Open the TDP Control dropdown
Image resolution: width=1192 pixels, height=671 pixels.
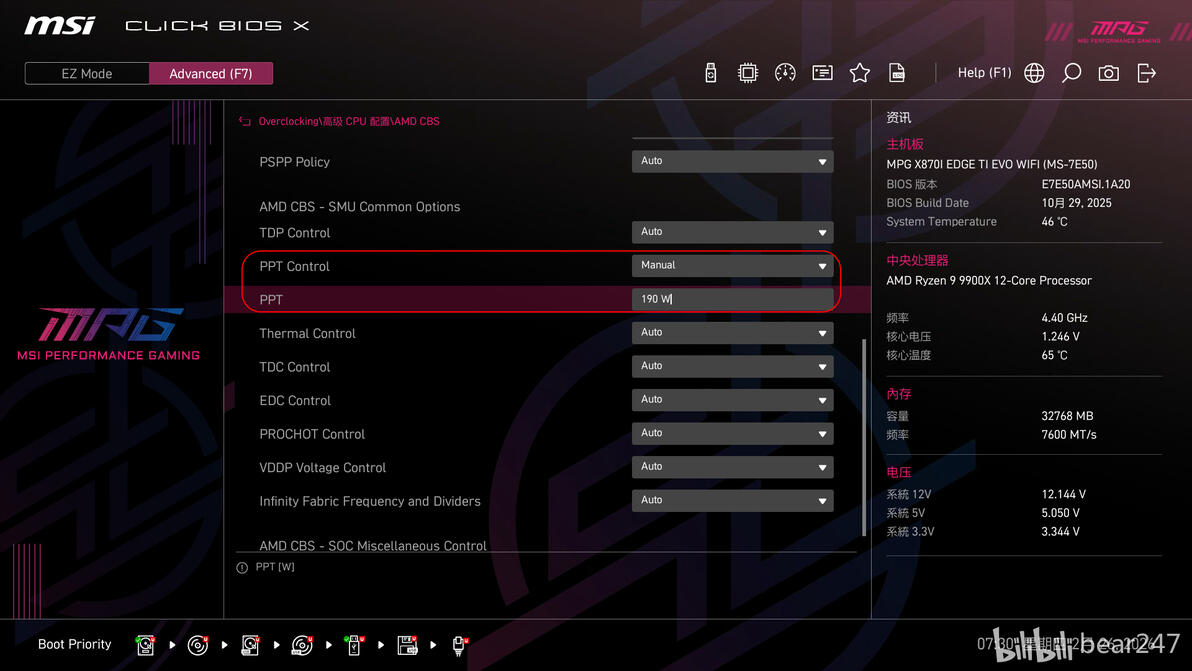coord(732,232)
